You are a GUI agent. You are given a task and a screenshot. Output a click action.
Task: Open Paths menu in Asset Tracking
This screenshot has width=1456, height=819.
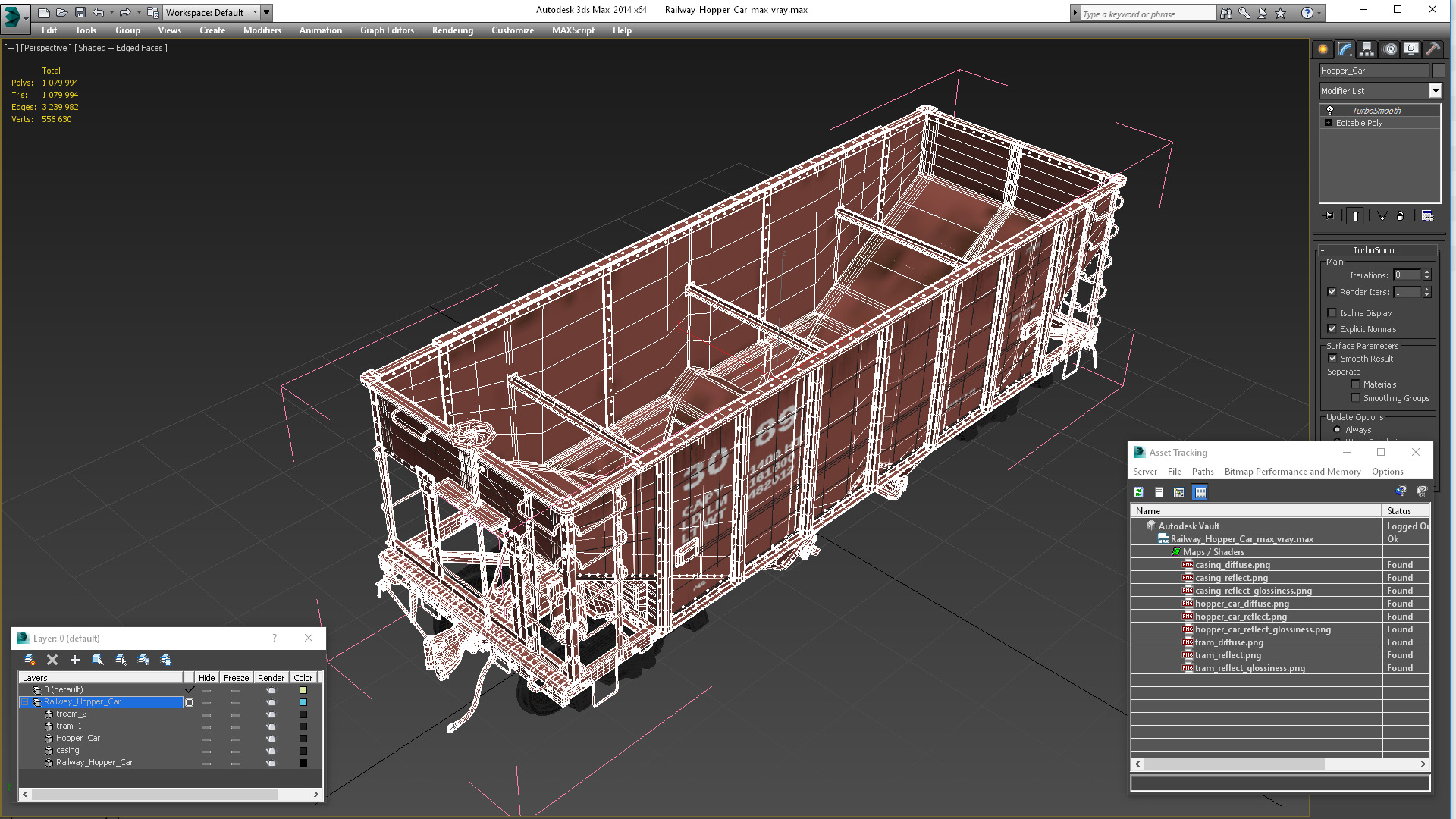tap(1203, 472)
